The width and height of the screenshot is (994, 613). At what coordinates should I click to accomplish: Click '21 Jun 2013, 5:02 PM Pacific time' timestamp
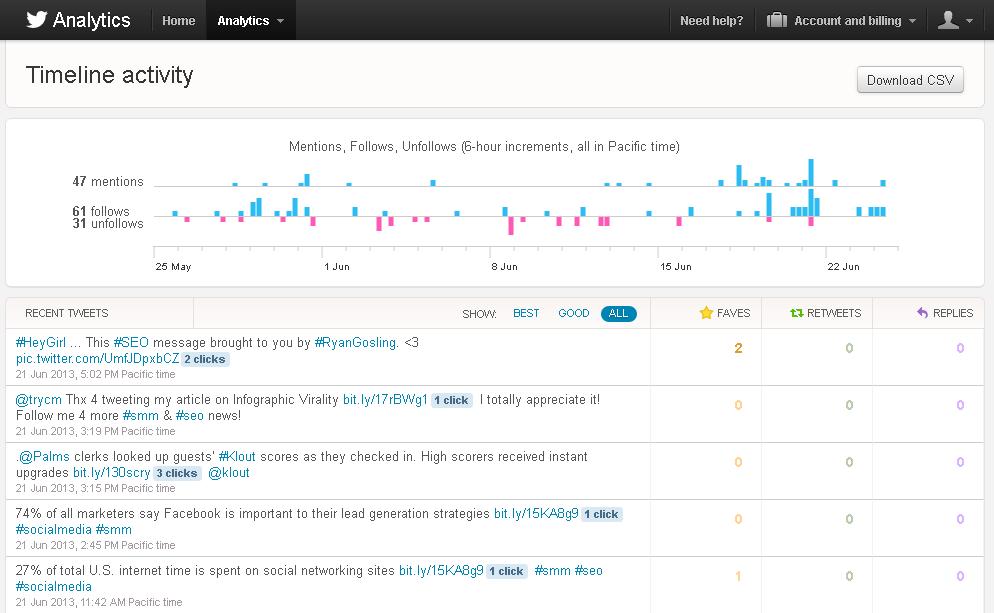(x=95, y=375)
